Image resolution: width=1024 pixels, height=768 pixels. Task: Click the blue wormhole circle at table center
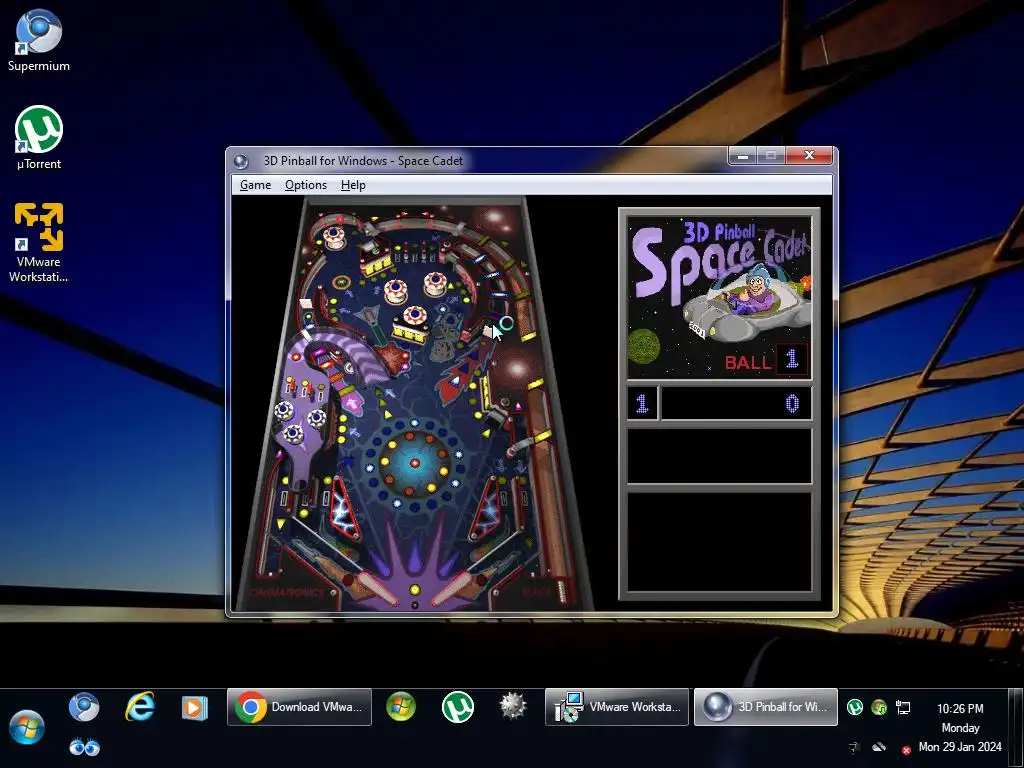414,463
